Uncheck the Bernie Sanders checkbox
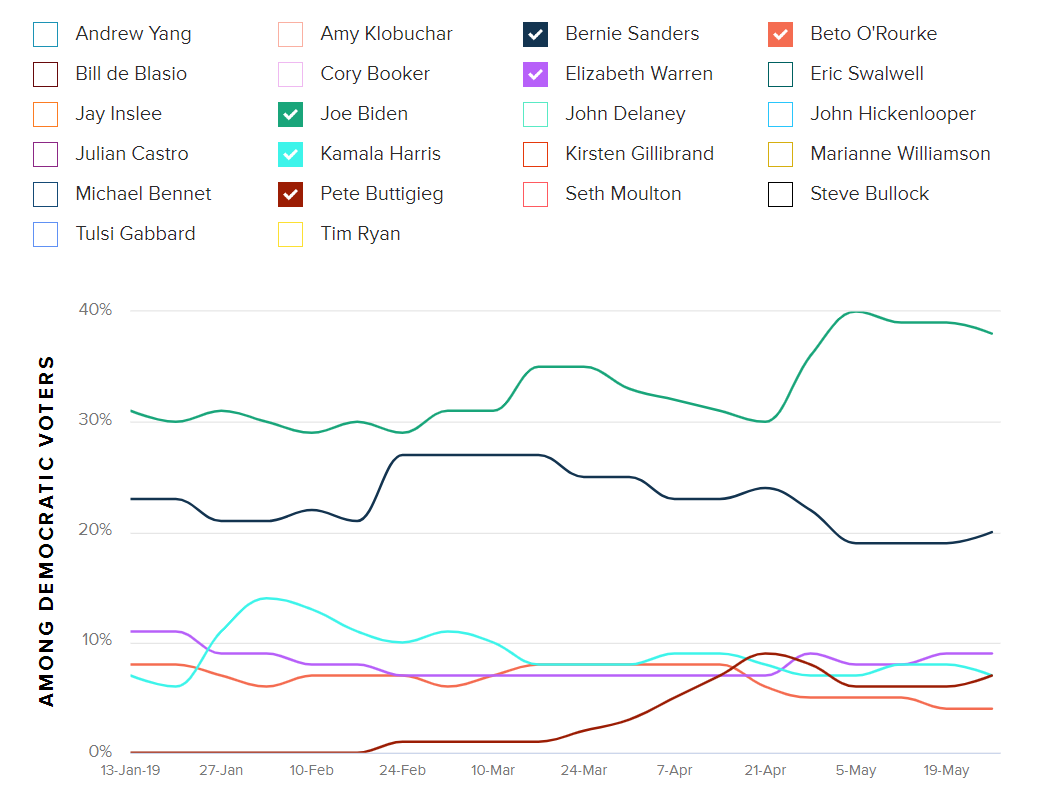The height and width of the screenshot is (806, 1048). pyautogui.click(x=536, y=34)
